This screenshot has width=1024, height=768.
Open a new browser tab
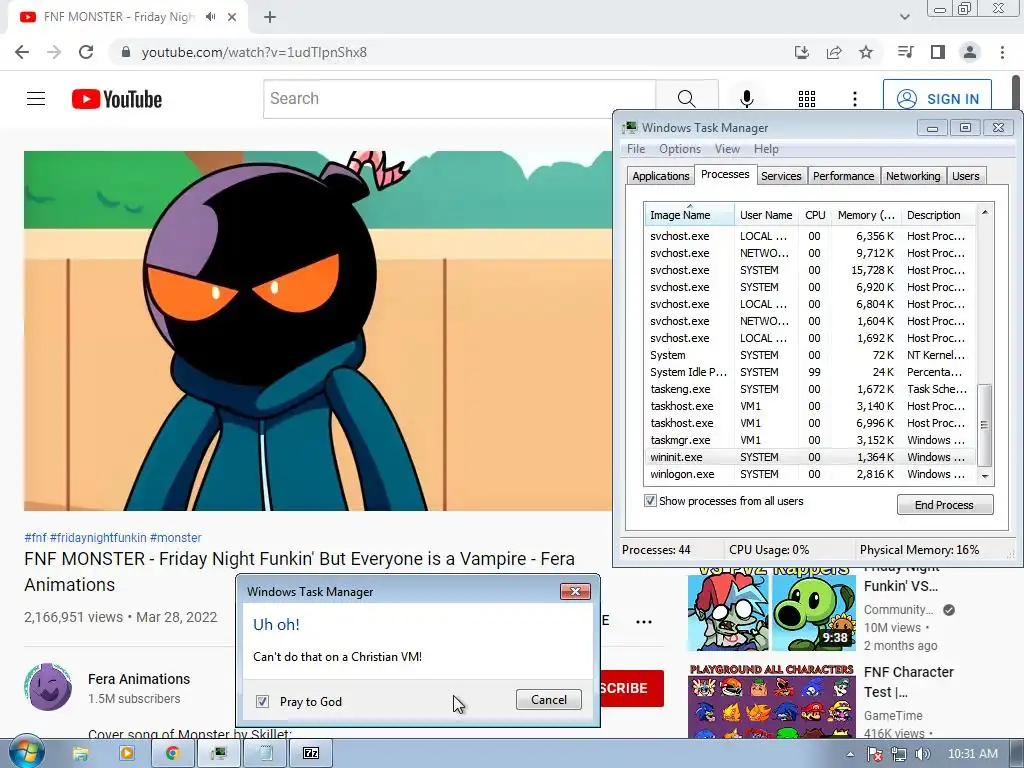270,17
